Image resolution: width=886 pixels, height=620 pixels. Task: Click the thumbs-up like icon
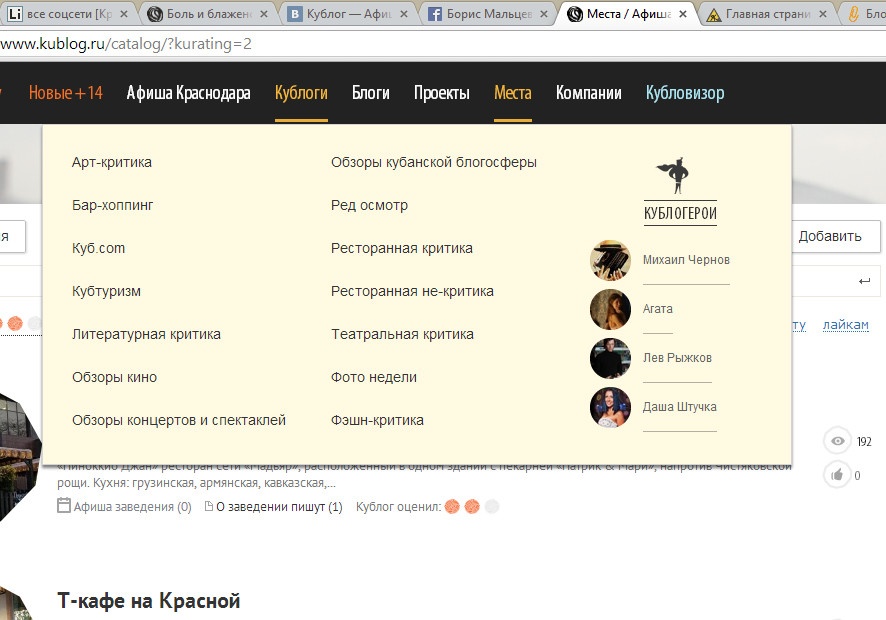click(837, 475)
